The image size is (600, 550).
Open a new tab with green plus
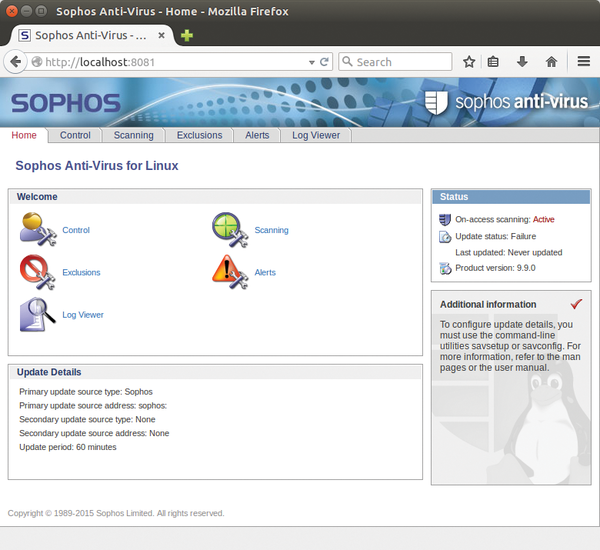point(187,36)
